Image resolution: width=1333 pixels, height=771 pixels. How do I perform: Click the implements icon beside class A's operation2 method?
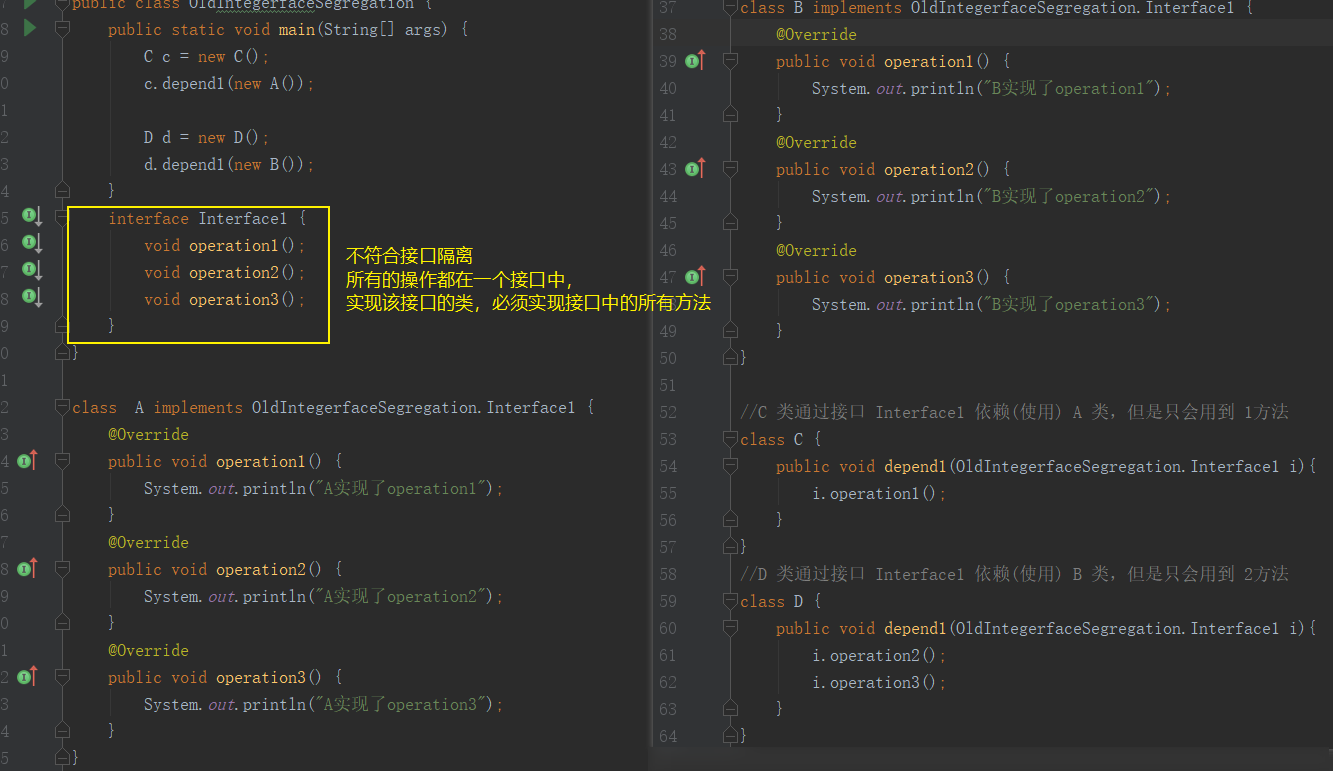[28, 568]
